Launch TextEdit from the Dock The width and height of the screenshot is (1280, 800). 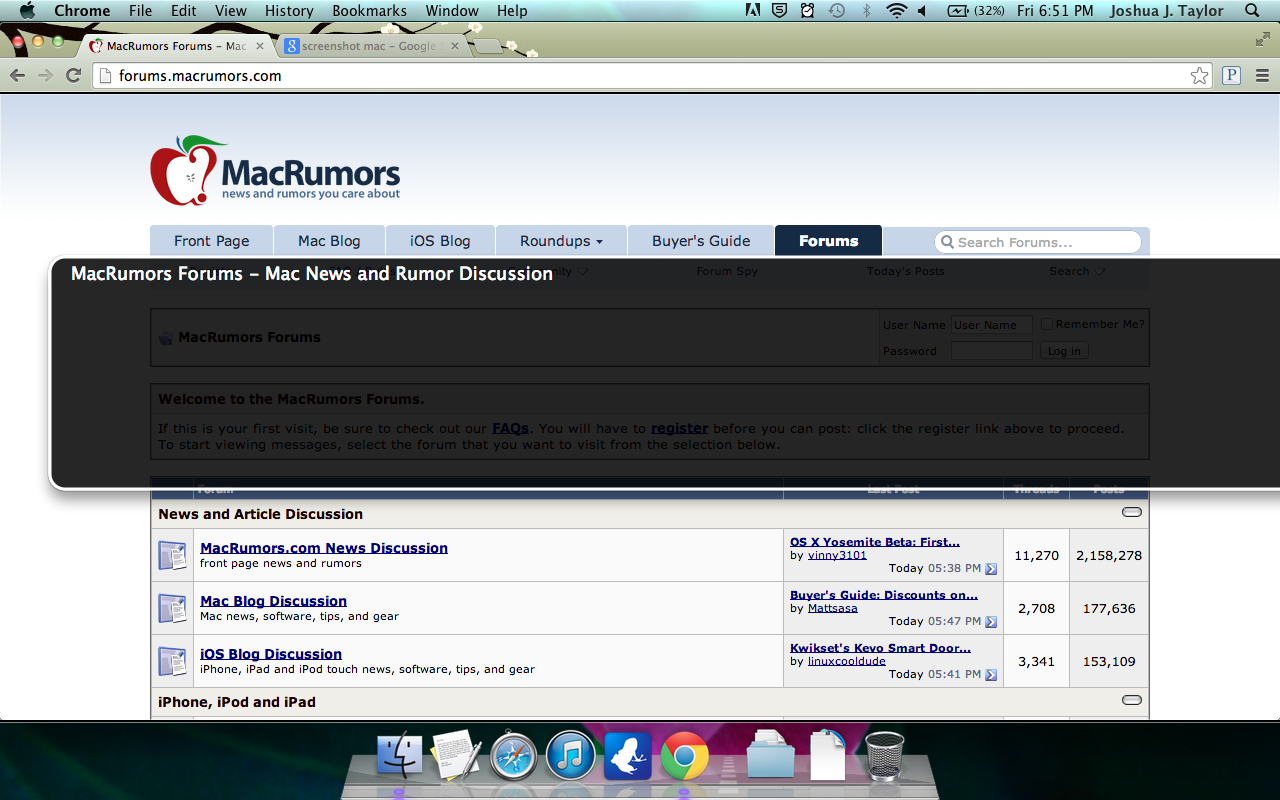(456, 755)
